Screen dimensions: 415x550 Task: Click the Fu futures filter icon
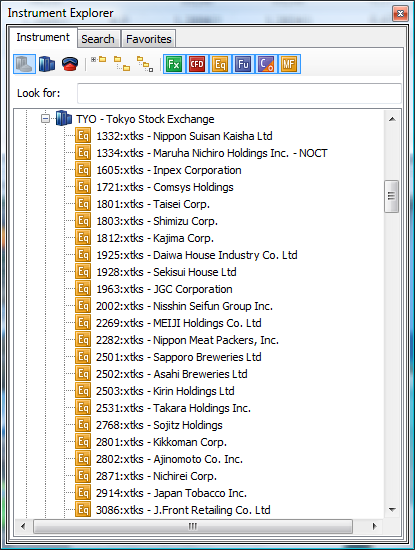click(x=243, y=64)
